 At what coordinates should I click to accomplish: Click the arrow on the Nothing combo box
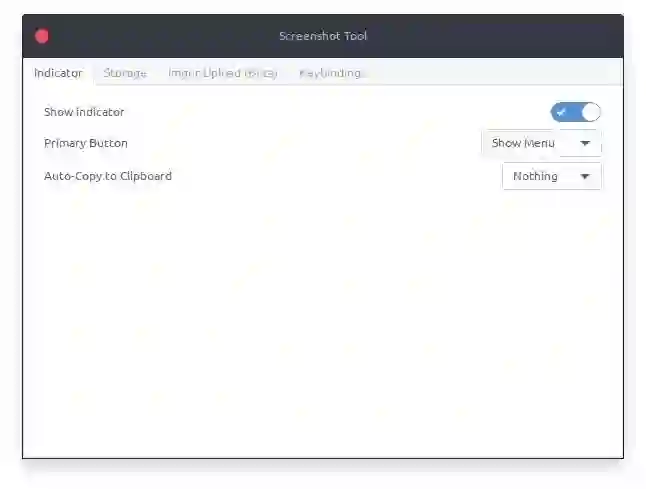pos(585,176)
